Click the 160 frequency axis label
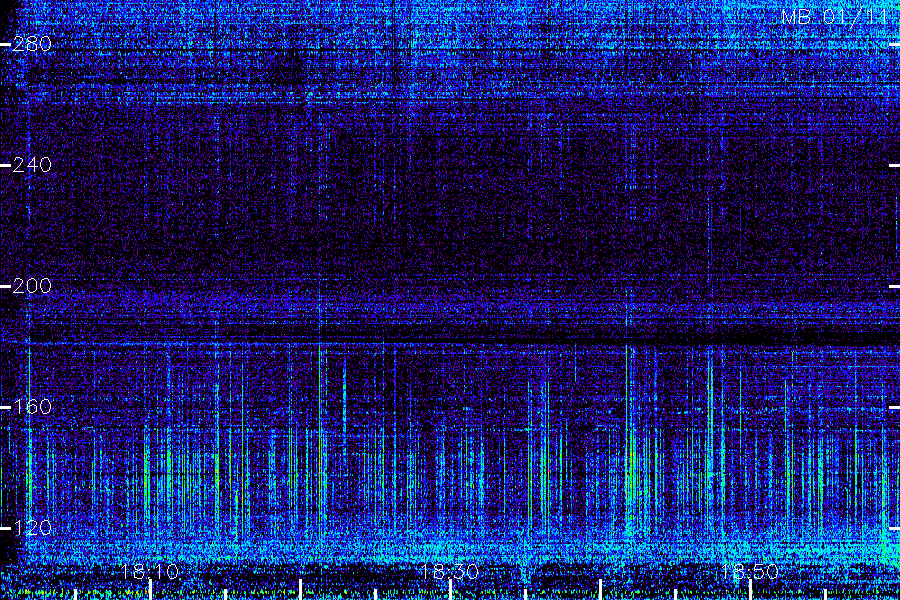The height and width of the screenshot is (600, 900). [32, 407]
